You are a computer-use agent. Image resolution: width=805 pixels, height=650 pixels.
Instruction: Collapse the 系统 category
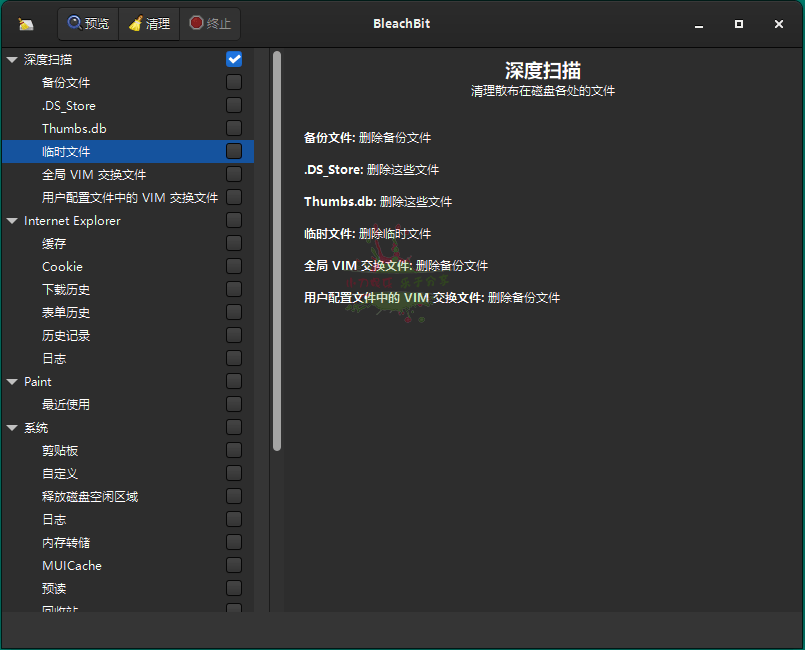(x=10, y=427)
